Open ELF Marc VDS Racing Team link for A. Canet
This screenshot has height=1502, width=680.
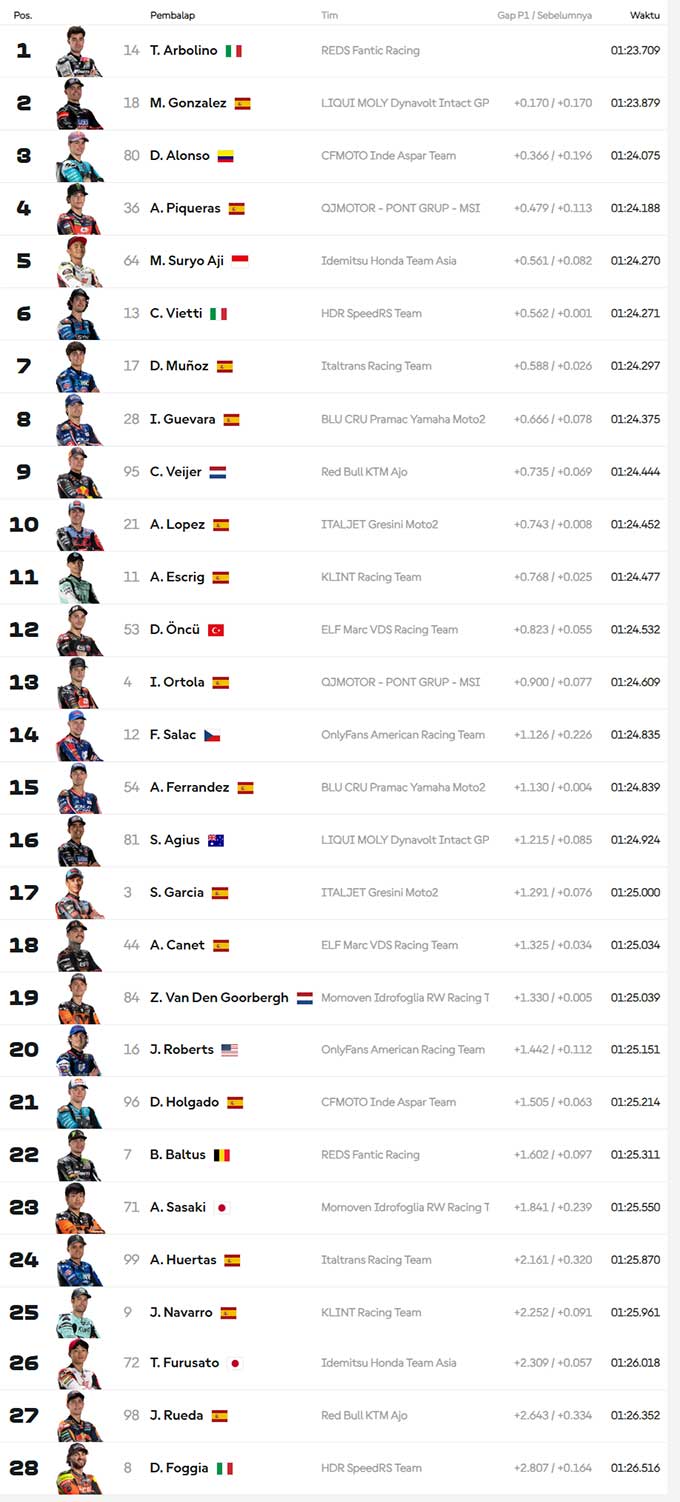(x=389, y=945)
